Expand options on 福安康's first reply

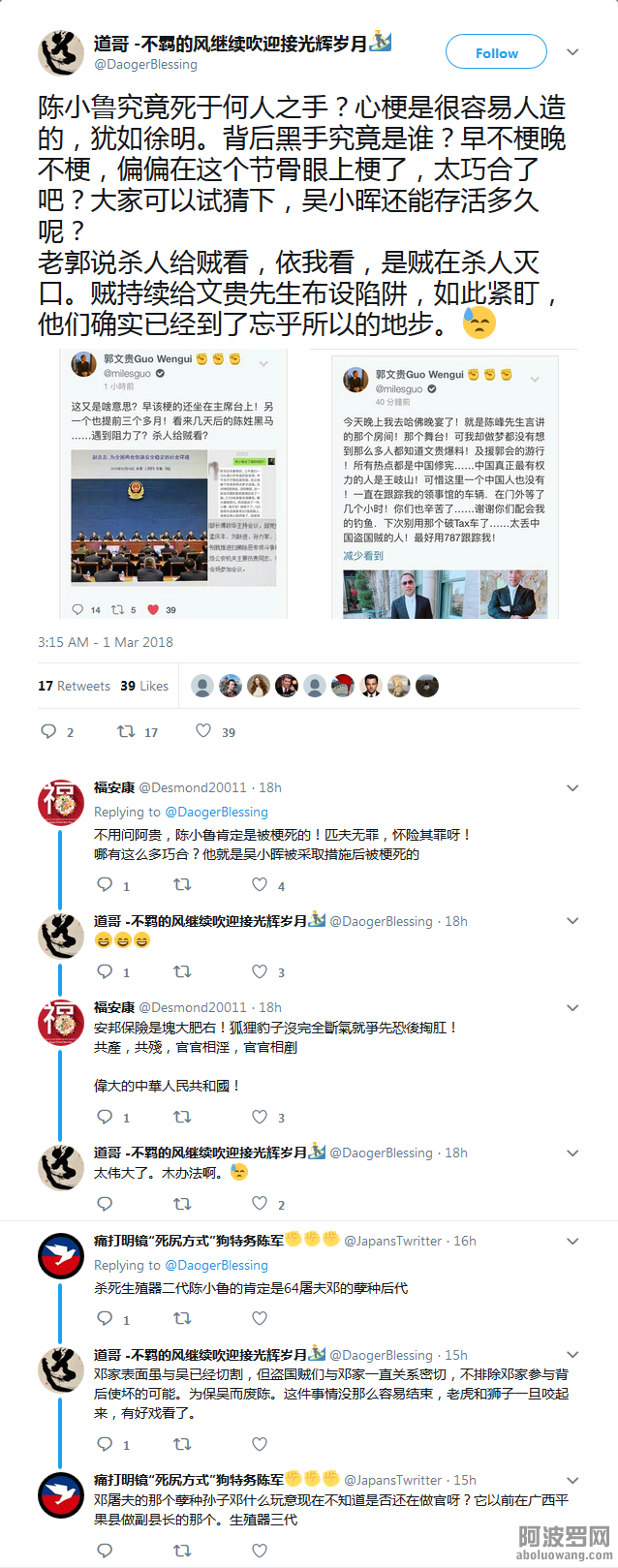pyautogui.click(x=572, y=788)
